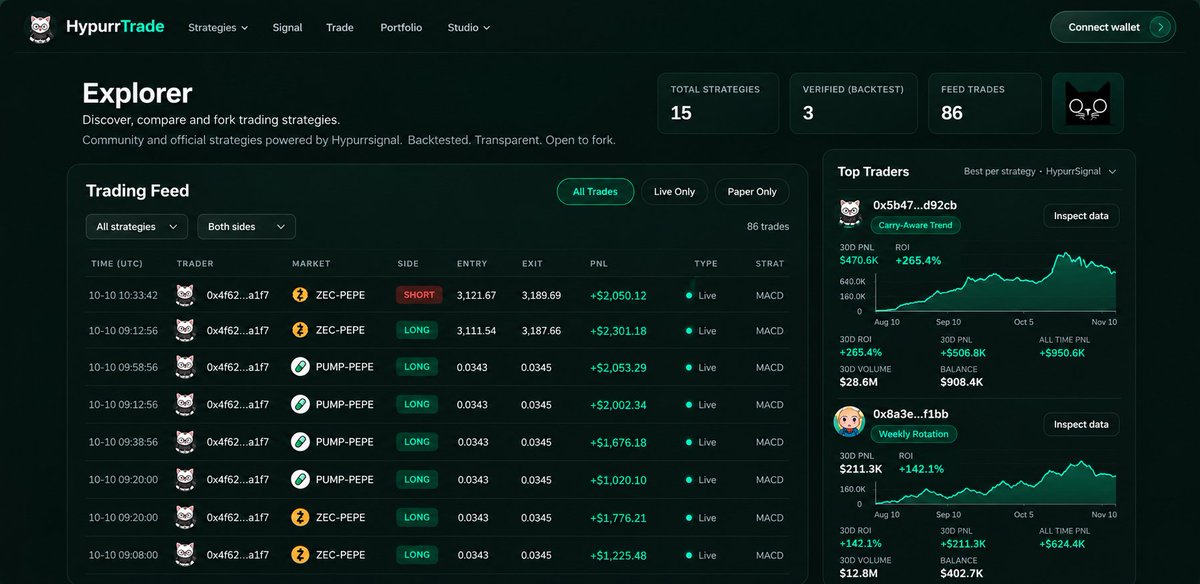This screenshot has width=1200, height=584.
Task: Click trader avatar in the +$2,053.29 row
Action: 184,367
